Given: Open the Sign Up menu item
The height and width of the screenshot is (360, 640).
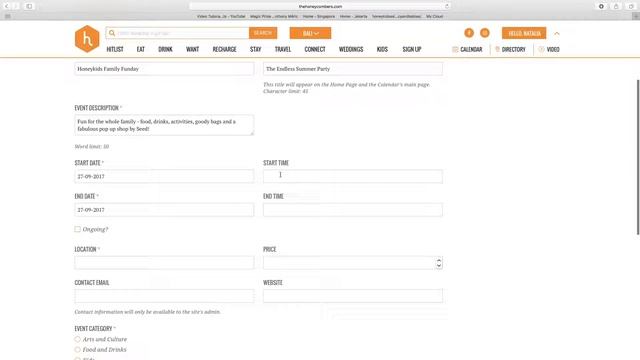Looking at the screenshot, I should tap(411, 49).
